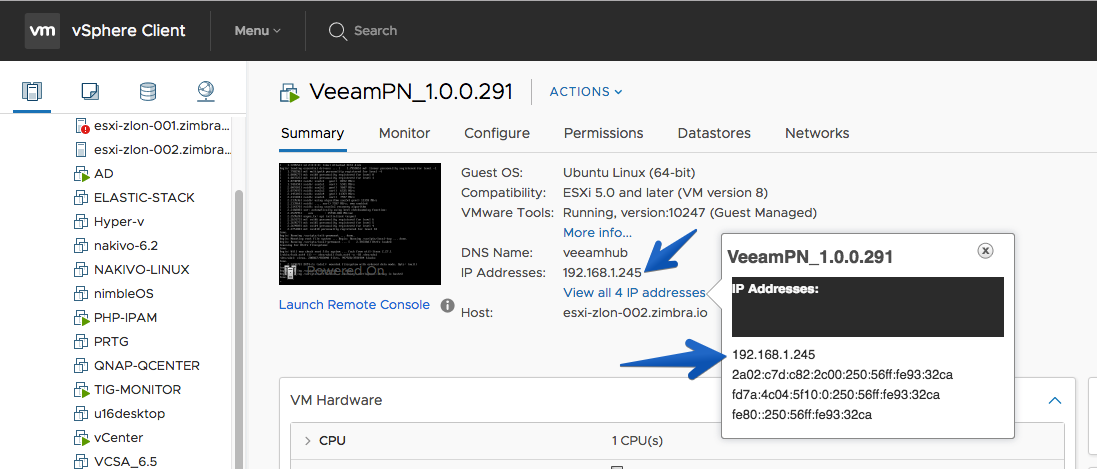Click the vm logo in header
The width and height of the screenshot is (1097, 469).
click(42, 31)
